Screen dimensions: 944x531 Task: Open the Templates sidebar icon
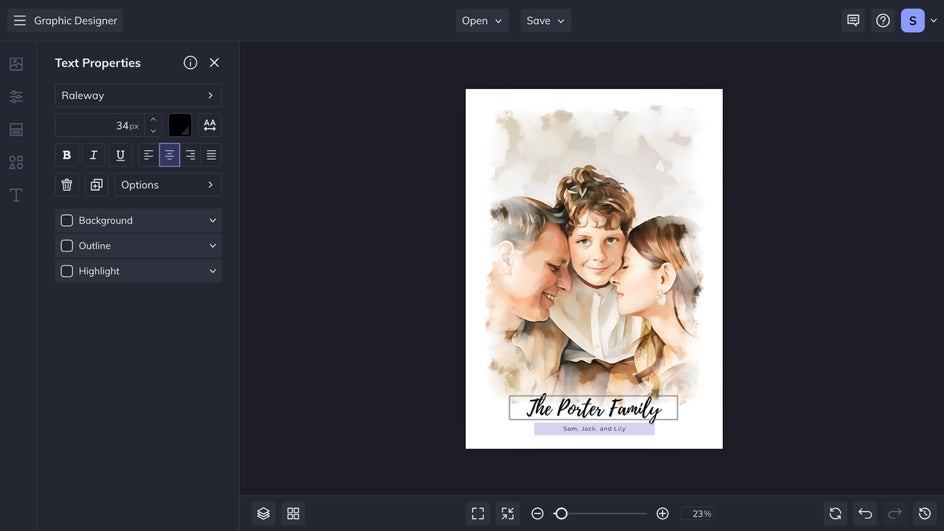[x=16, y=129]
